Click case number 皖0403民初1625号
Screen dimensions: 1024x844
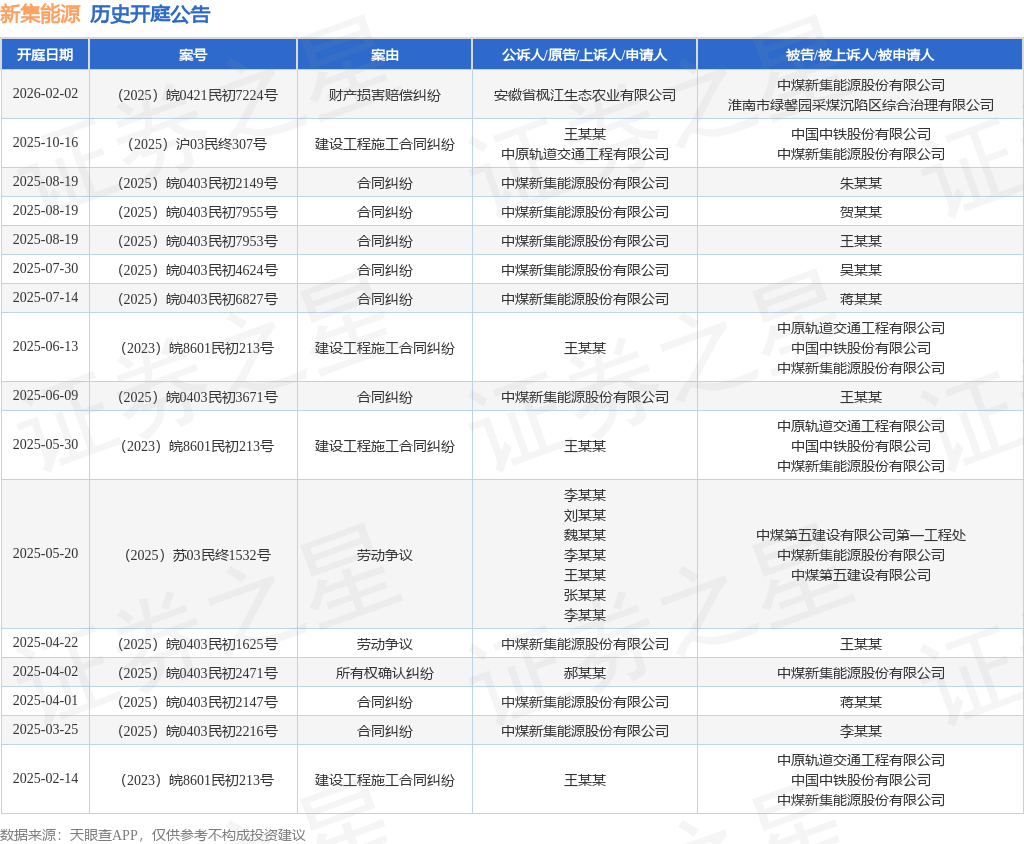coord(197,645)
